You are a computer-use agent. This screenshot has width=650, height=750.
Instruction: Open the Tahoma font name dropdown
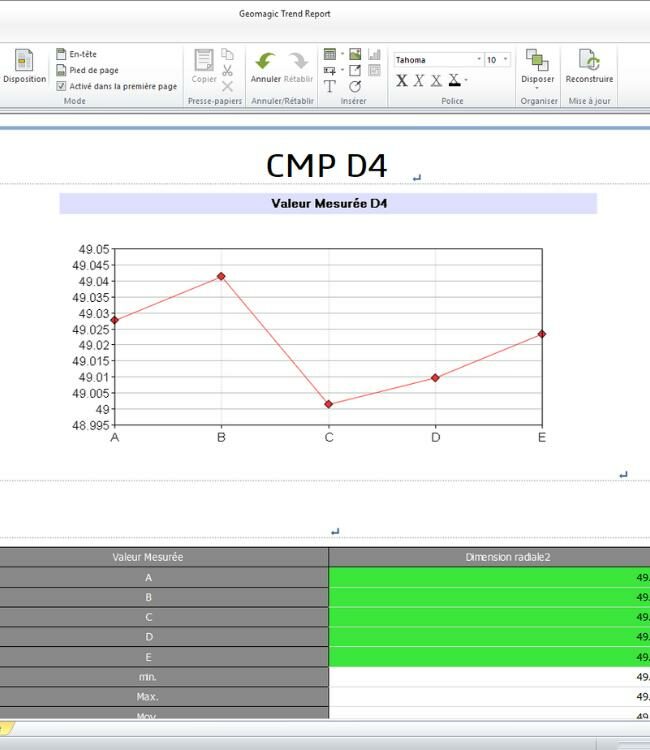coord(479,60)
